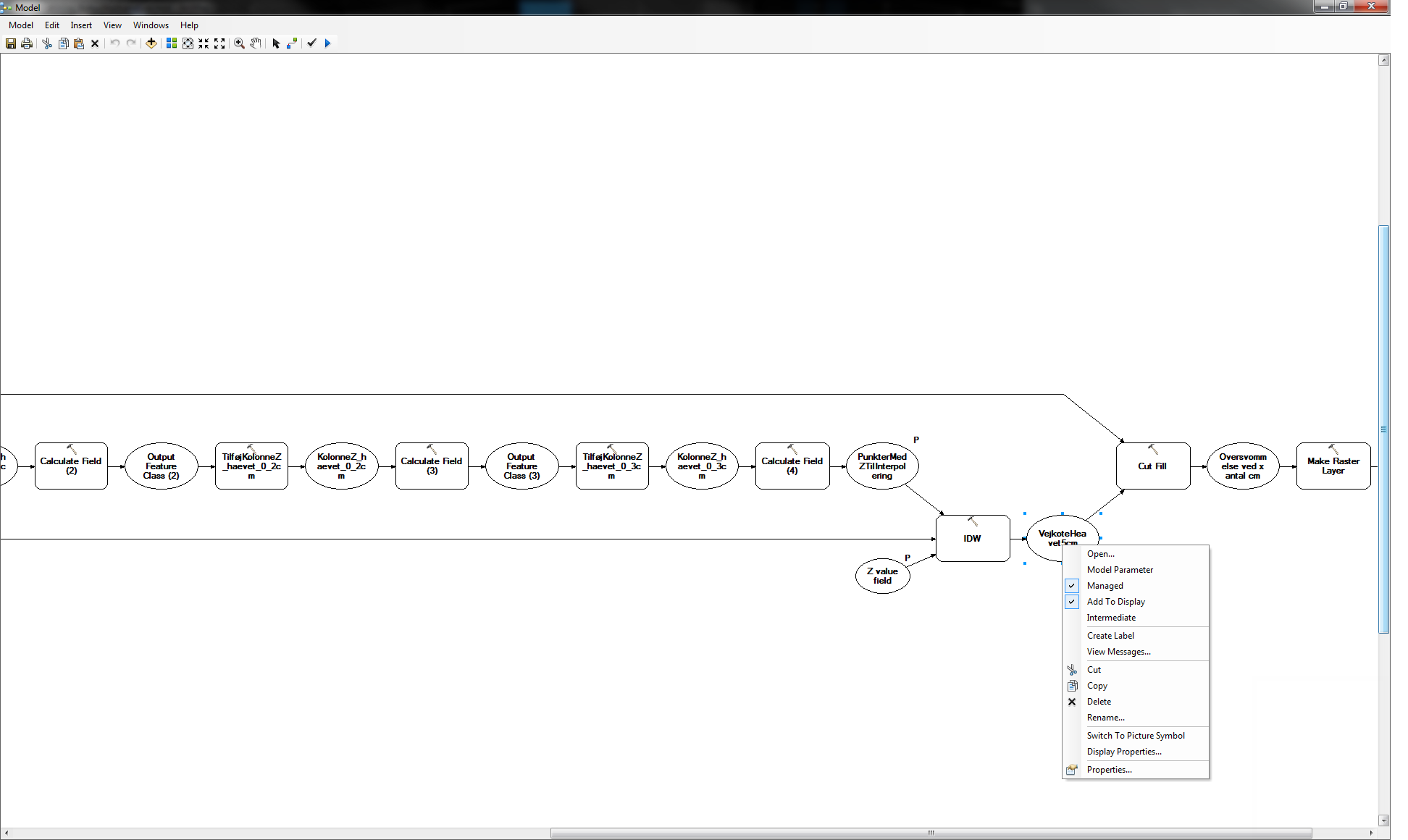This screenshot has height=840, width=1408.
Task: Click the horizontal scrollbar thumb
Action: (931, 833)
